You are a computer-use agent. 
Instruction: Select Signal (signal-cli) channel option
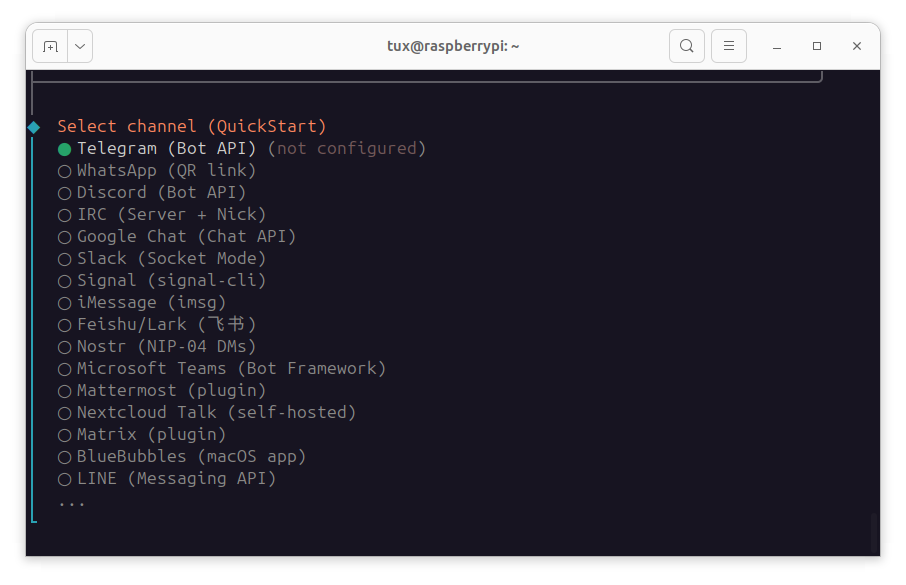65,281
